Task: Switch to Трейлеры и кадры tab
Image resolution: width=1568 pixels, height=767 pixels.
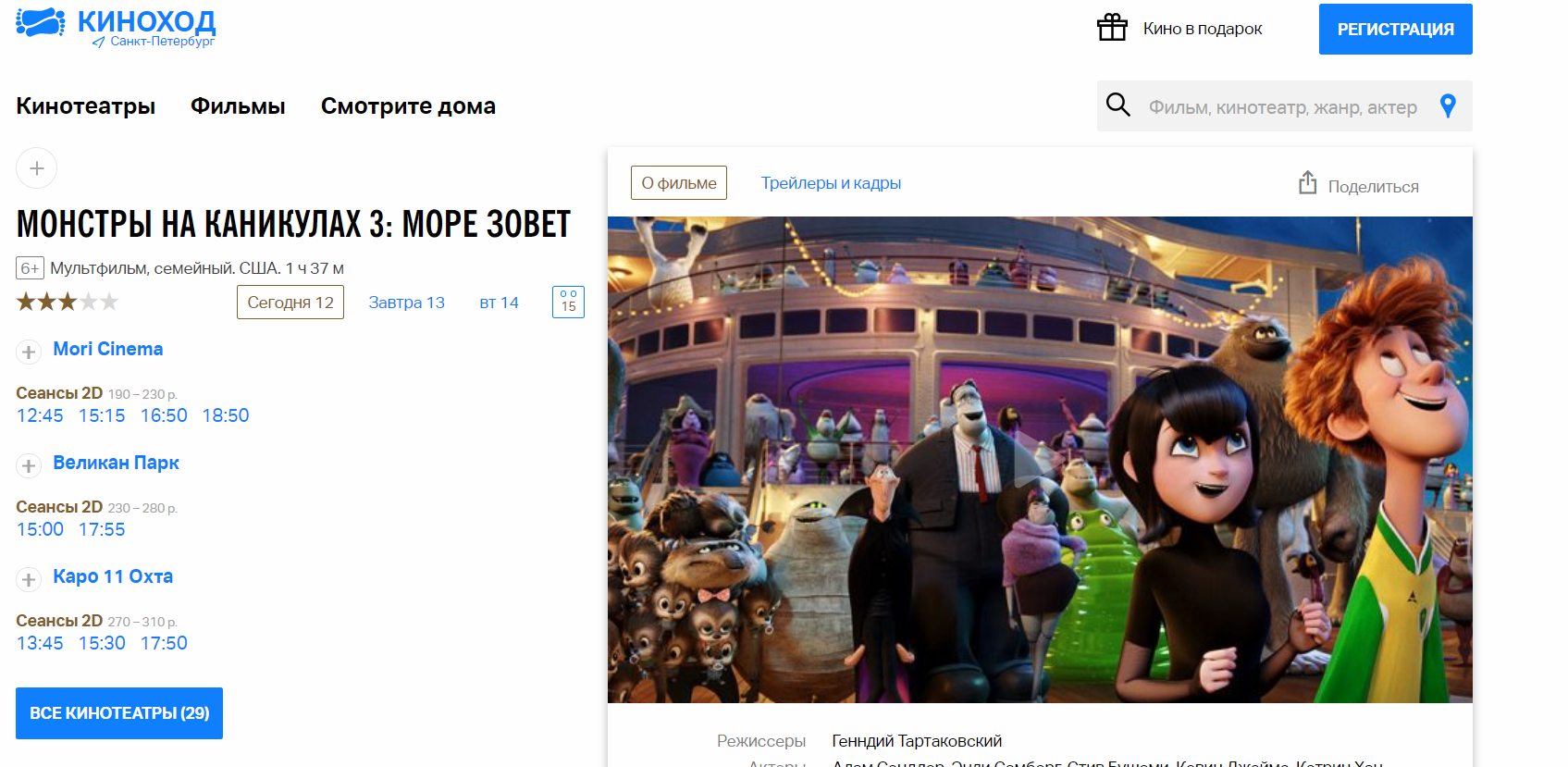Action: click(831, 183)
